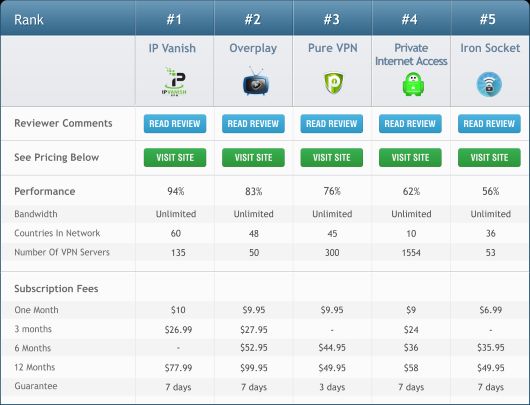Image resolution: width=530 pixels, height=405 pixels.
Task: Select the #3 rank header
Action: [x=331, y=19]
